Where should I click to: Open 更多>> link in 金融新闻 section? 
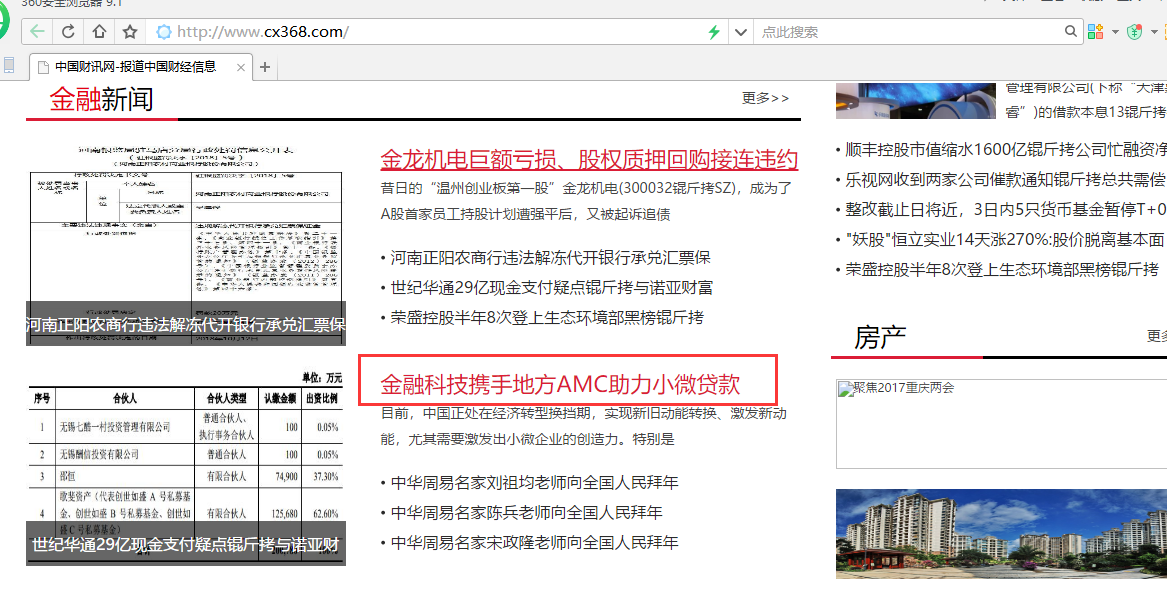(x=765, y=98)
